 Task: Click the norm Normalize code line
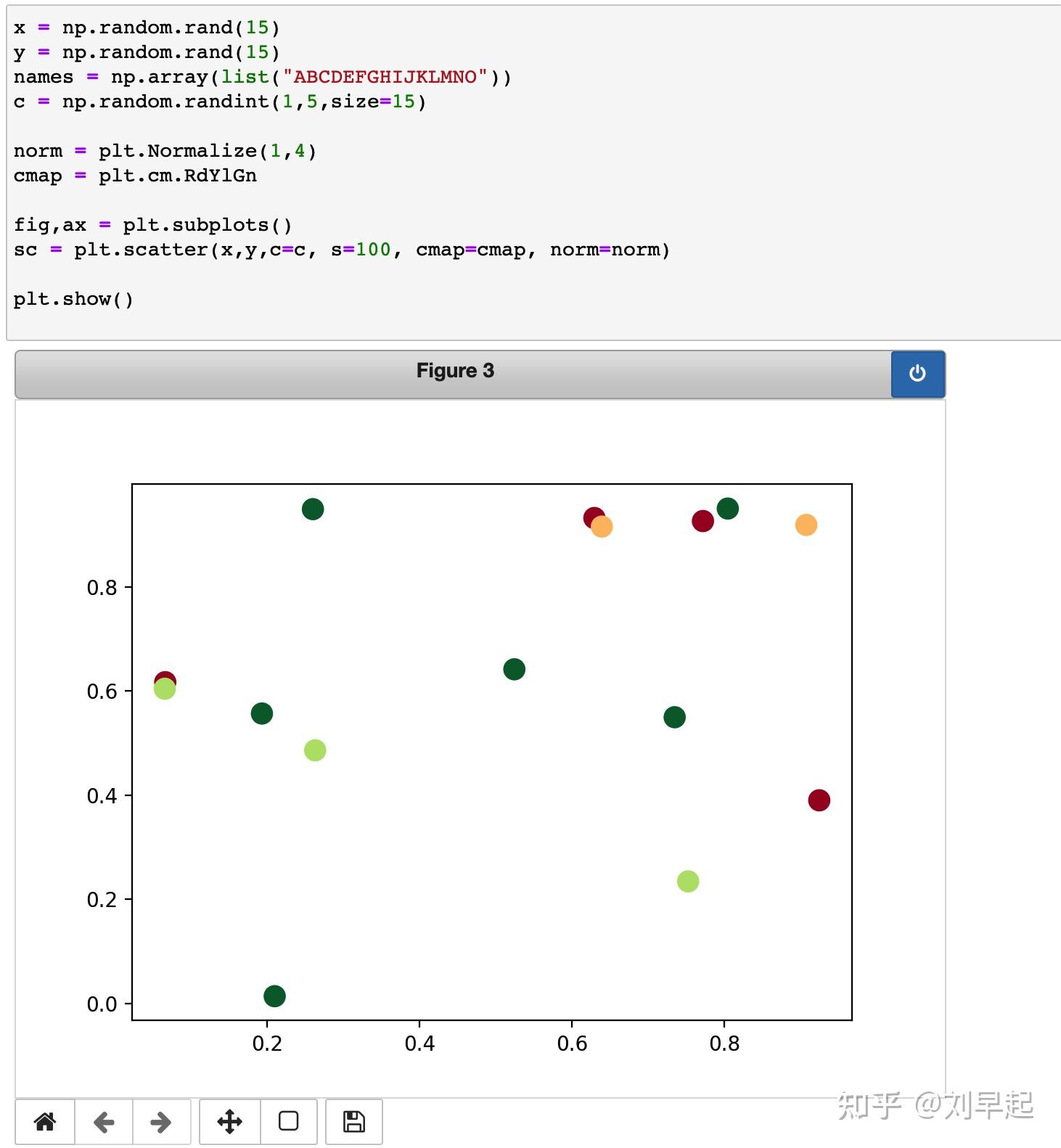click(x=165, y=151)
